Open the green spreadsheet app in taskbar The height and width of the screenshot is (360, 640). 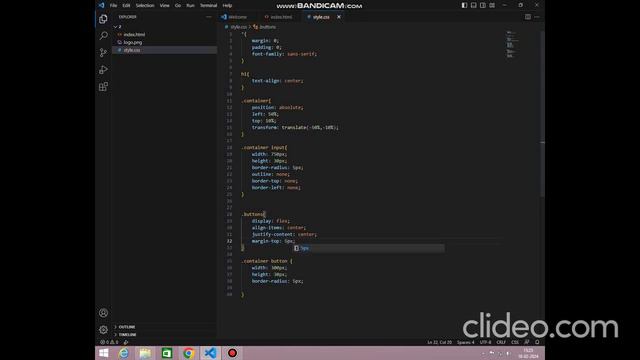click(x=167, y=353)
